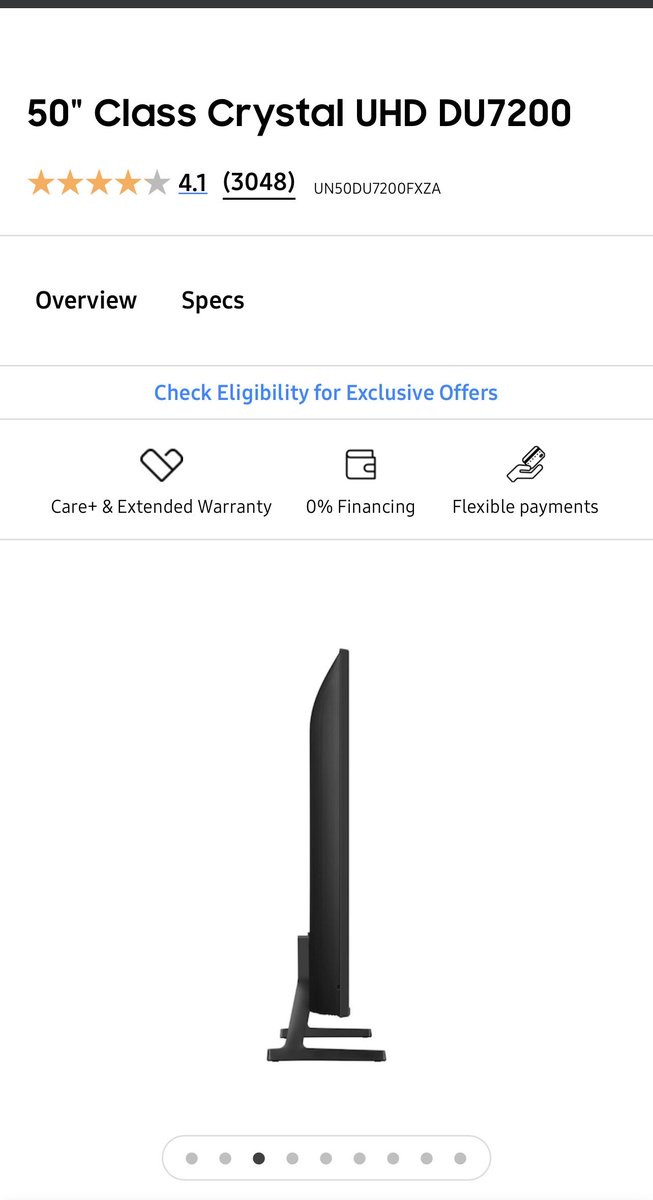The image size is (653, 1200).
Task: Open the Overview tab
Action: coord(86,301)
